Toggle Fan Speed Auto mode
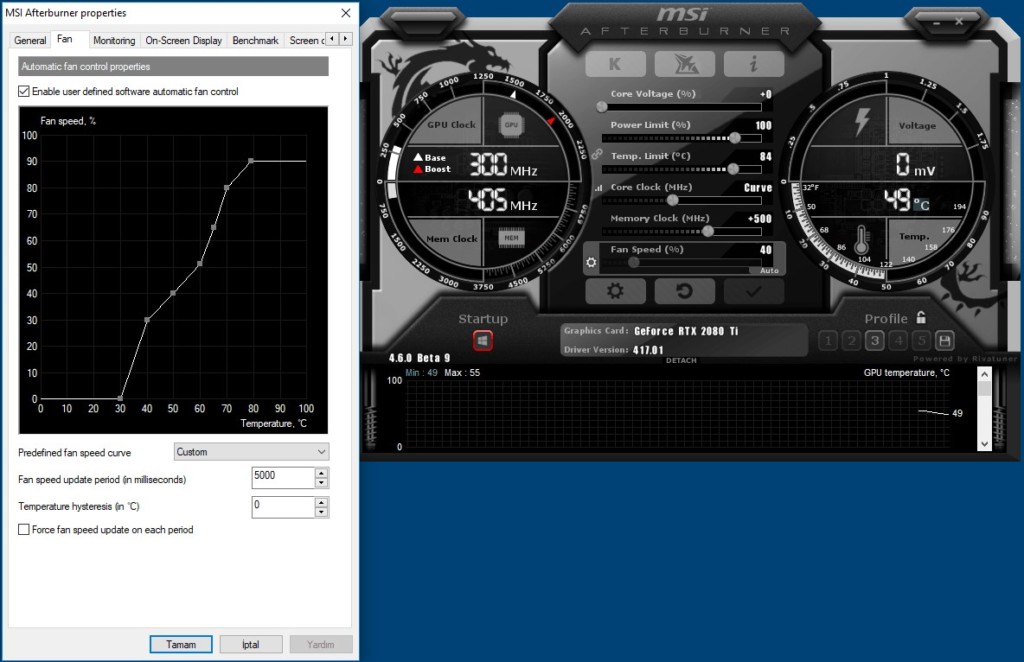Viewport: 1024px width, 662px height. [769, 270]
